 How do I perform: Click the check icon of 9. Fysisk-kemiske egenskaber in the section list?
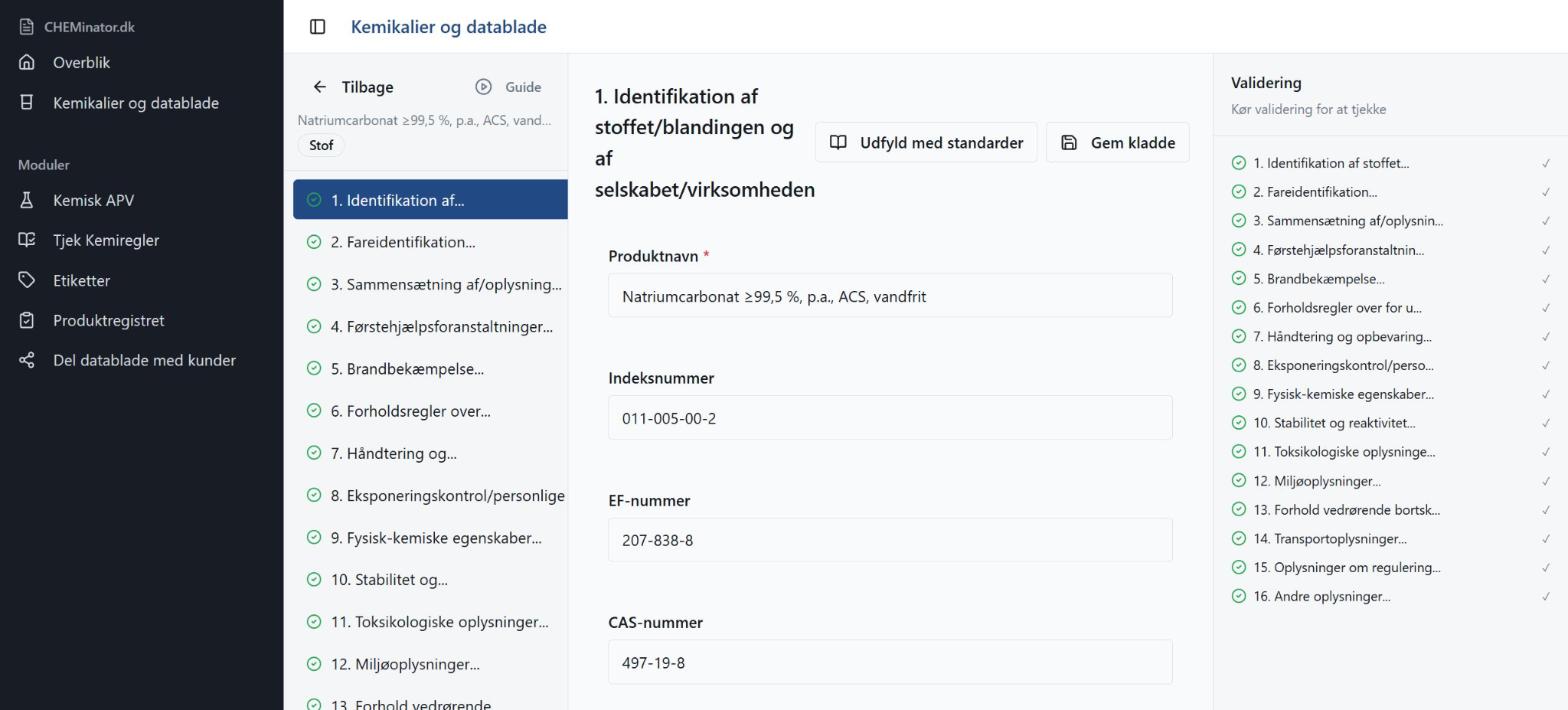click(314, 537)
